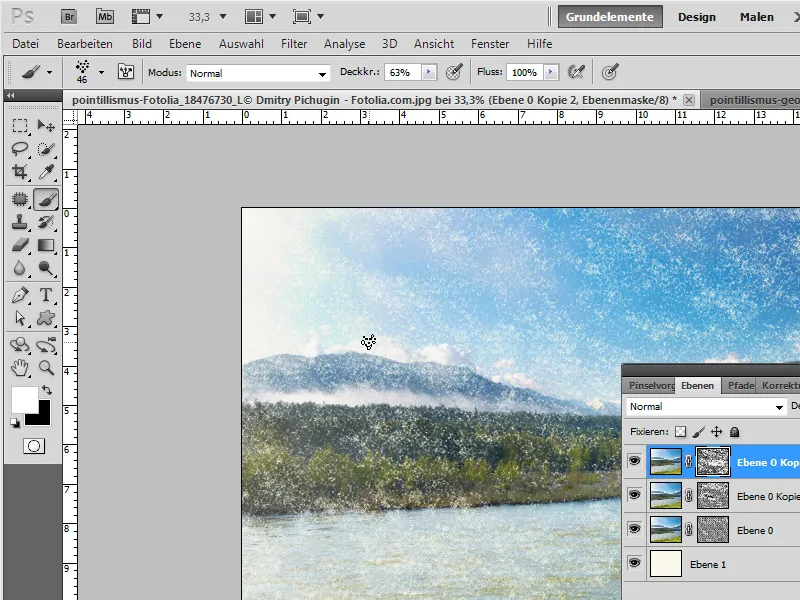Launch Adobe Bridge with Br button

(x=69, y=16)
